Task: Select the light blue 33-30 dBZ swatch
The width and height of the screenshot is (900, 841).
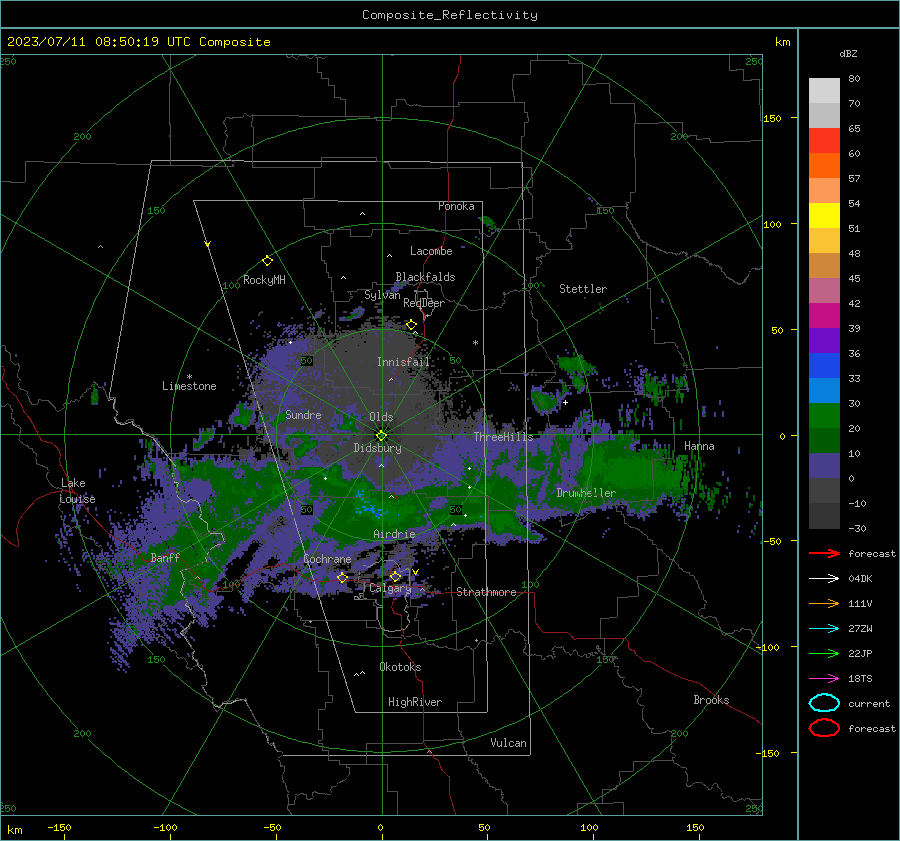Action: click(824, 391)
